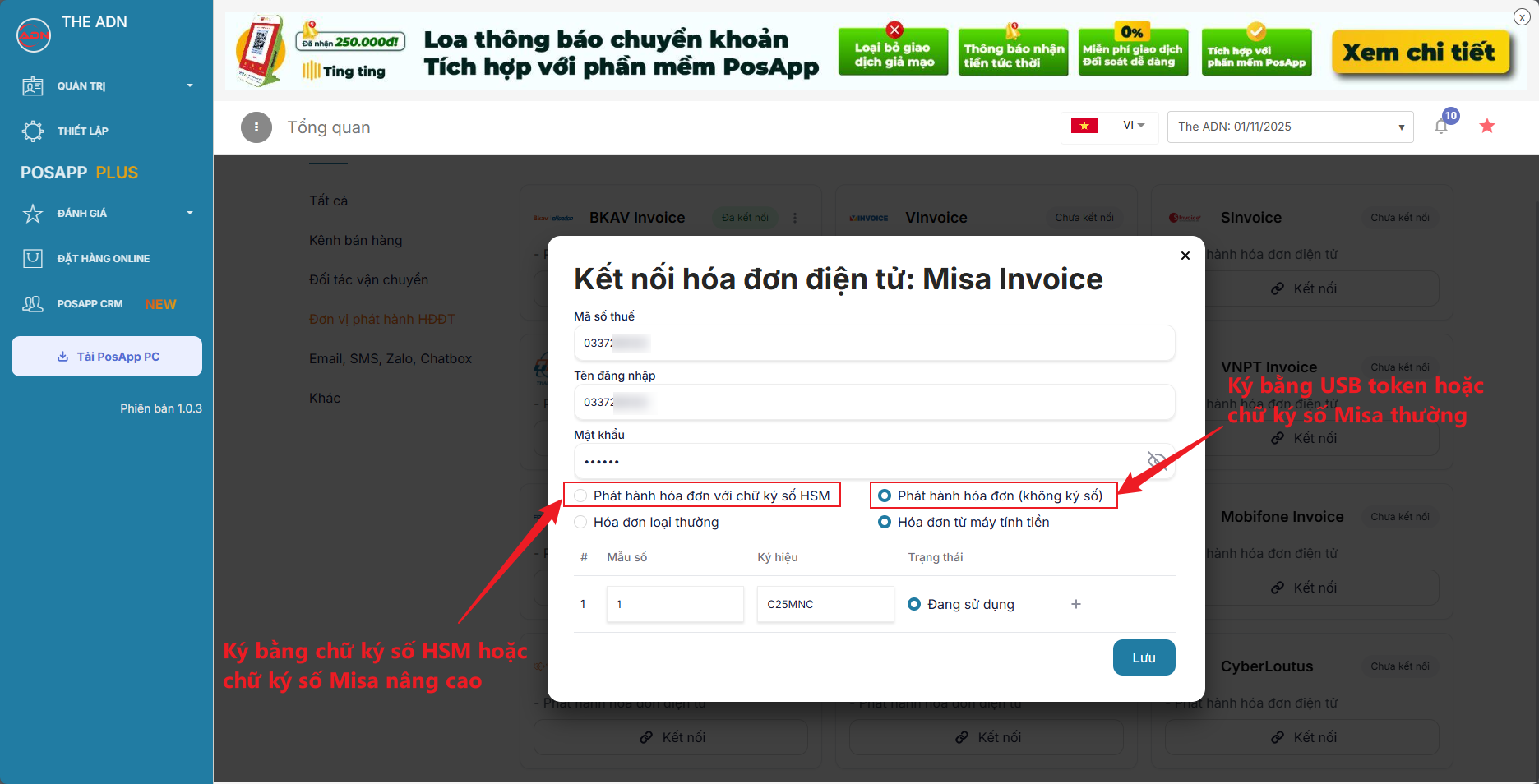The width and height of the screenshot is (1539, 784).
Task: Open The ADN store date dropdown
Action: point(1290,127)
